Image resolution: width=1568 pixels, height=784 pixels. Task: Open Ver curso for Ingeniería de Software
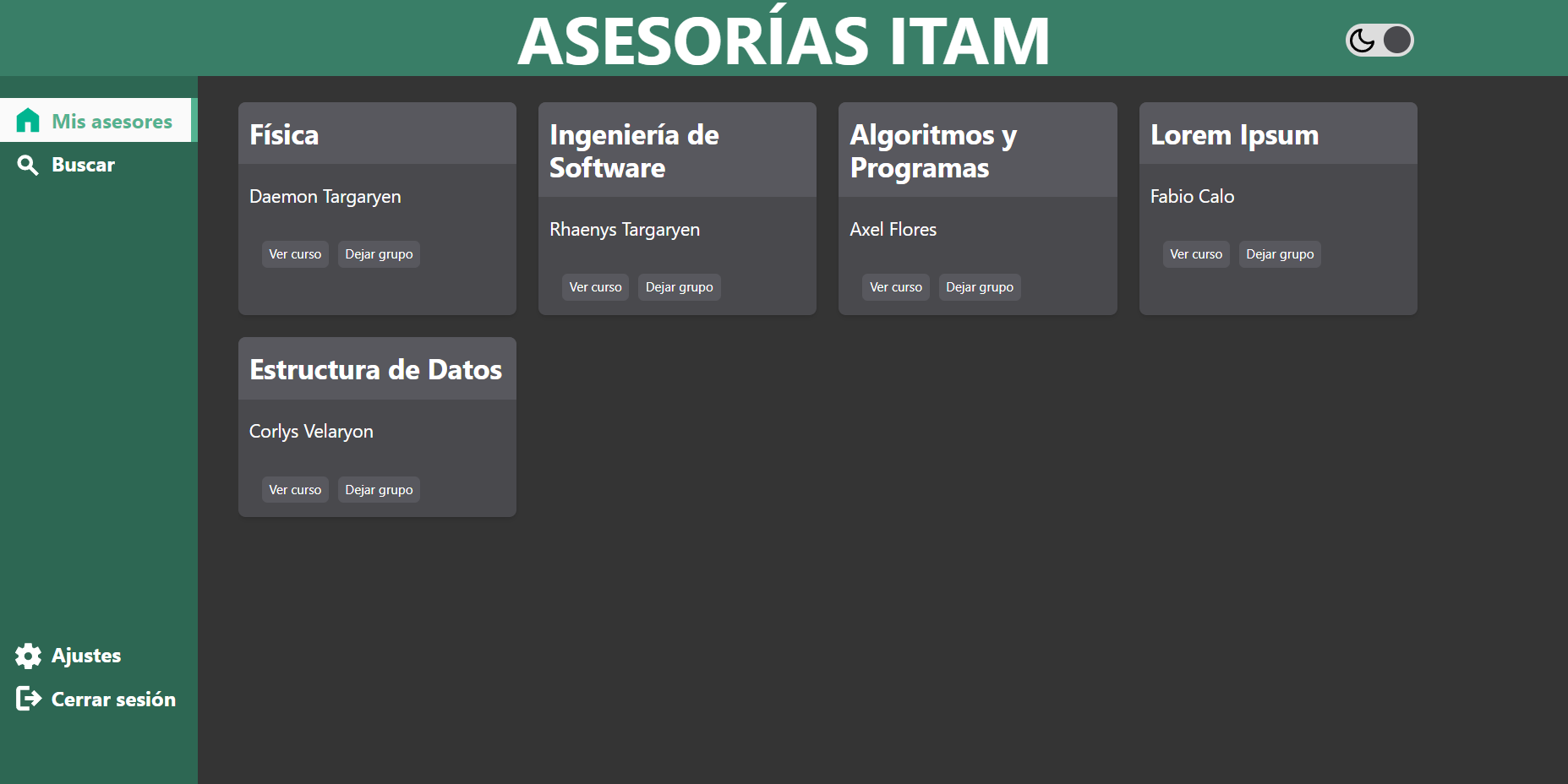pos(594,286)
